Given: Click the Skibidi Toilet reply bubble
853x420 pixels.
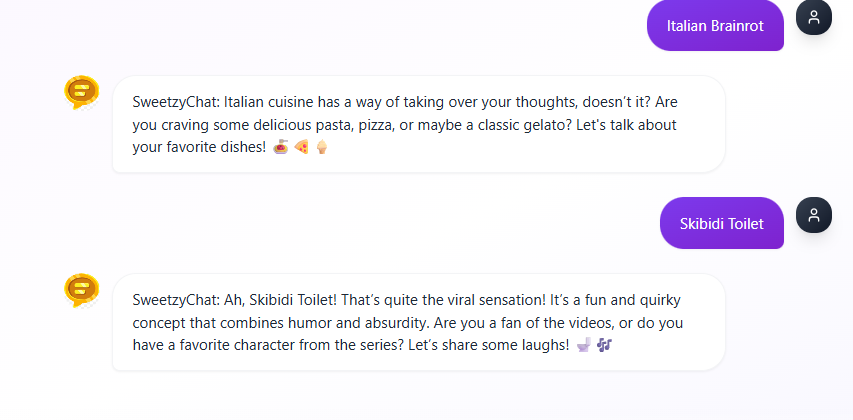Looking at the screenshot, I should coord(418,322).
